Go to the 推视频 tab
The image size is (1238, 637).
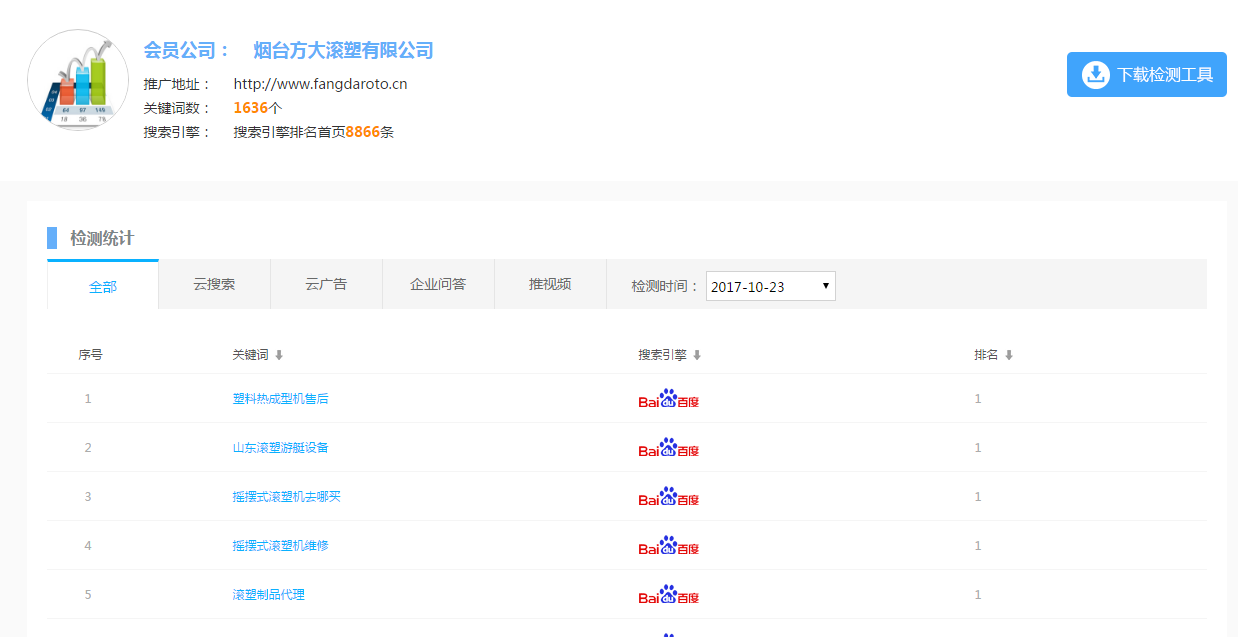[x=550, y=284]
